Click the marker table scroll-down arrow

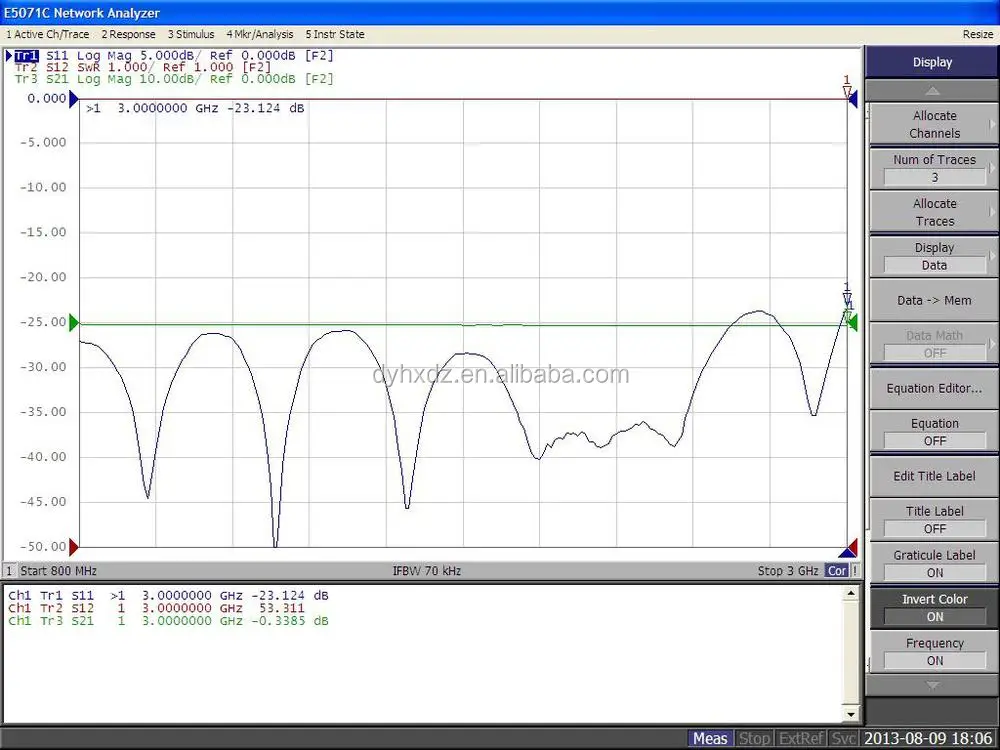pos(850,715)
